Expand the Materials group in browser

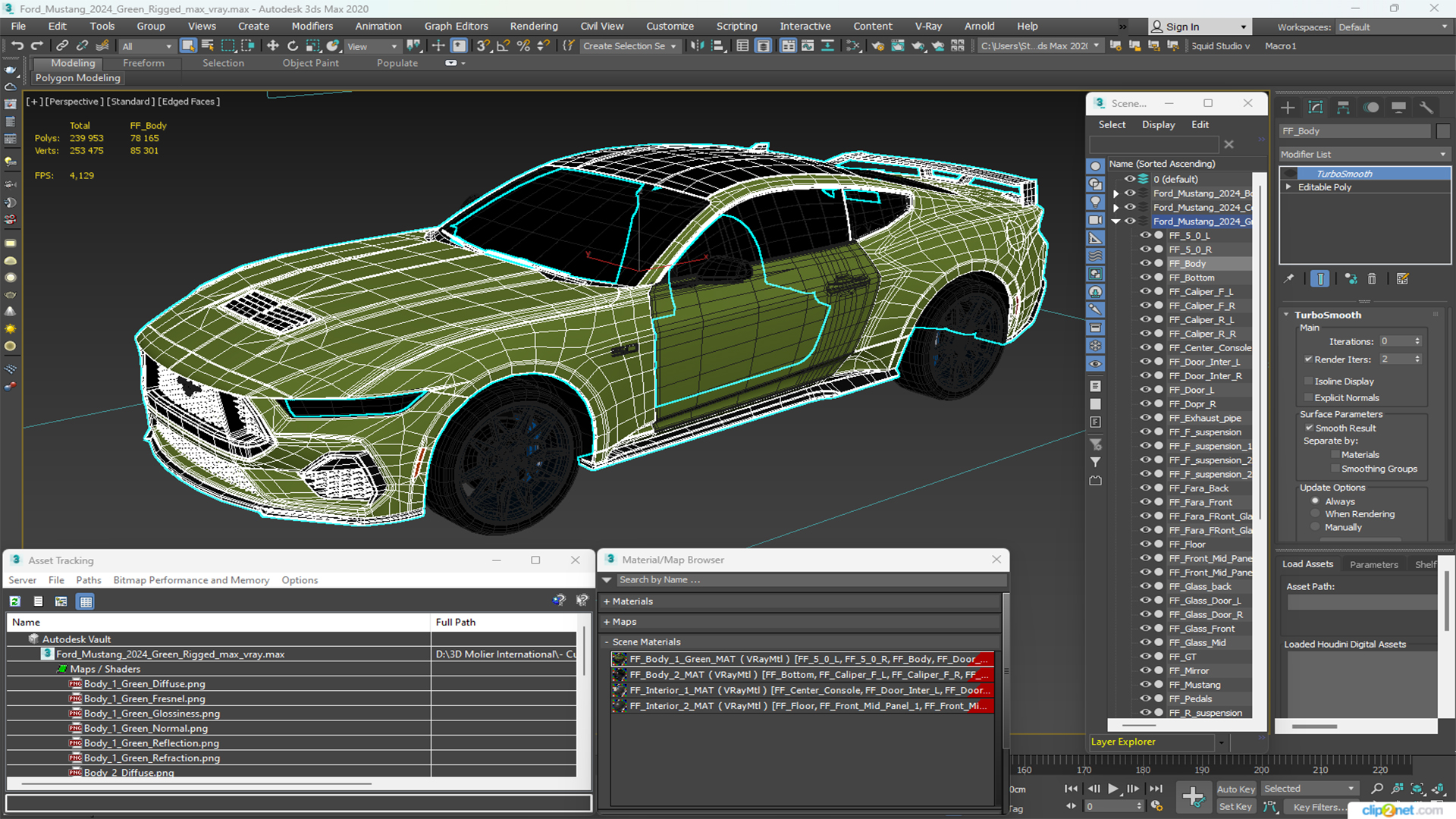pyautogui.click(x=607, y=601)
